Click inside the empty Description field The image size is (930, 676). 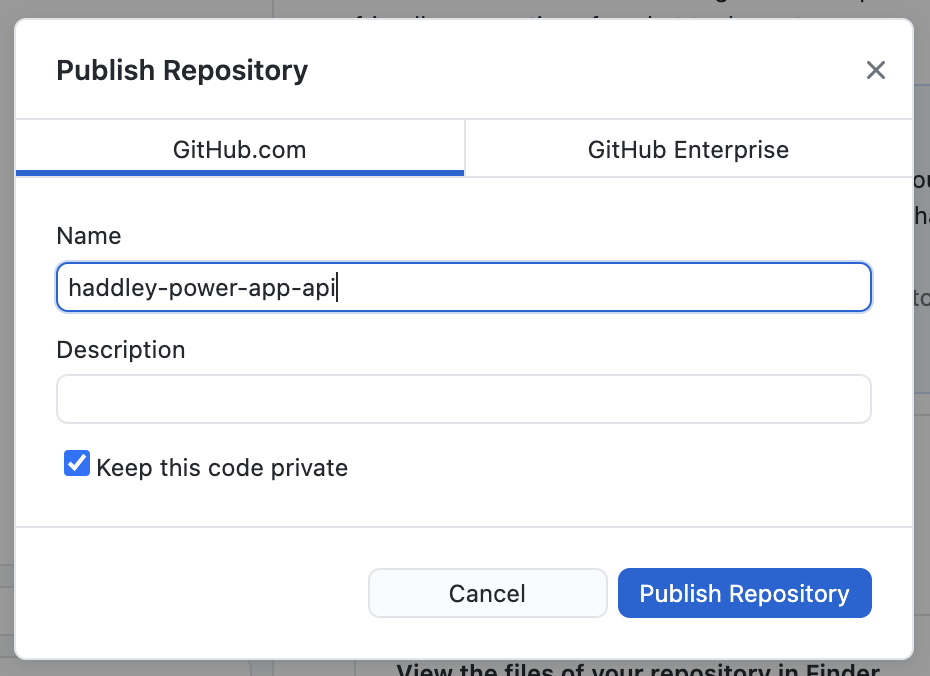[463, 399]
